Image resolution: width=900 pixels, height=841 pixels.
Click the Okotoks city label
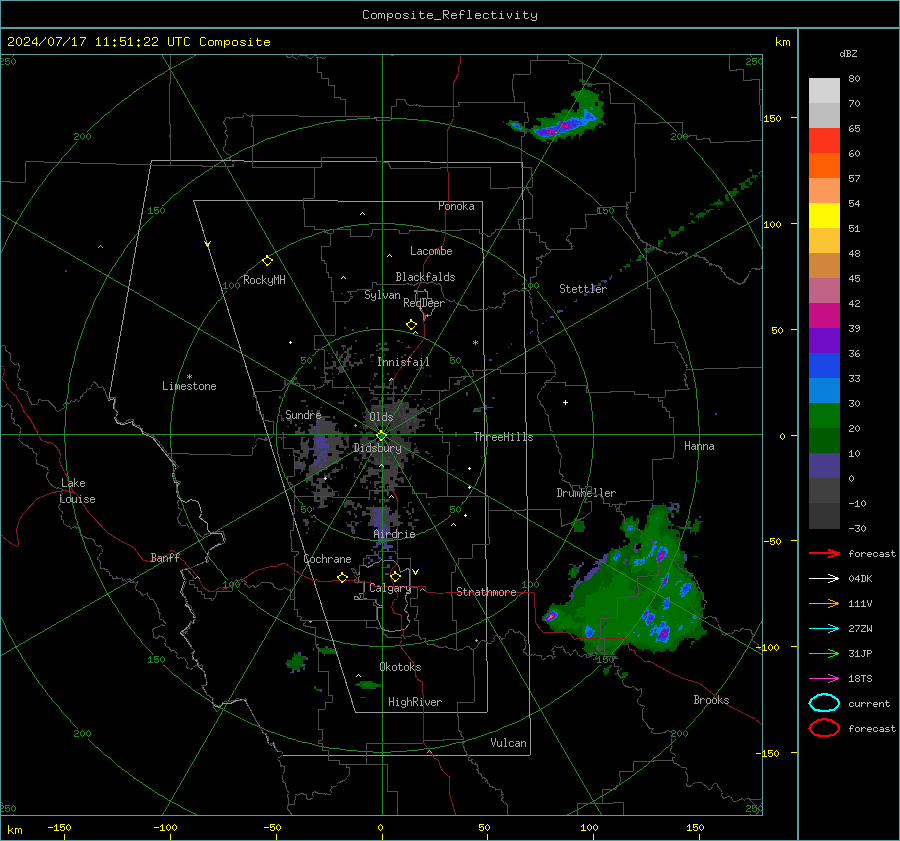pyautogui.click(x=400, y=667)
